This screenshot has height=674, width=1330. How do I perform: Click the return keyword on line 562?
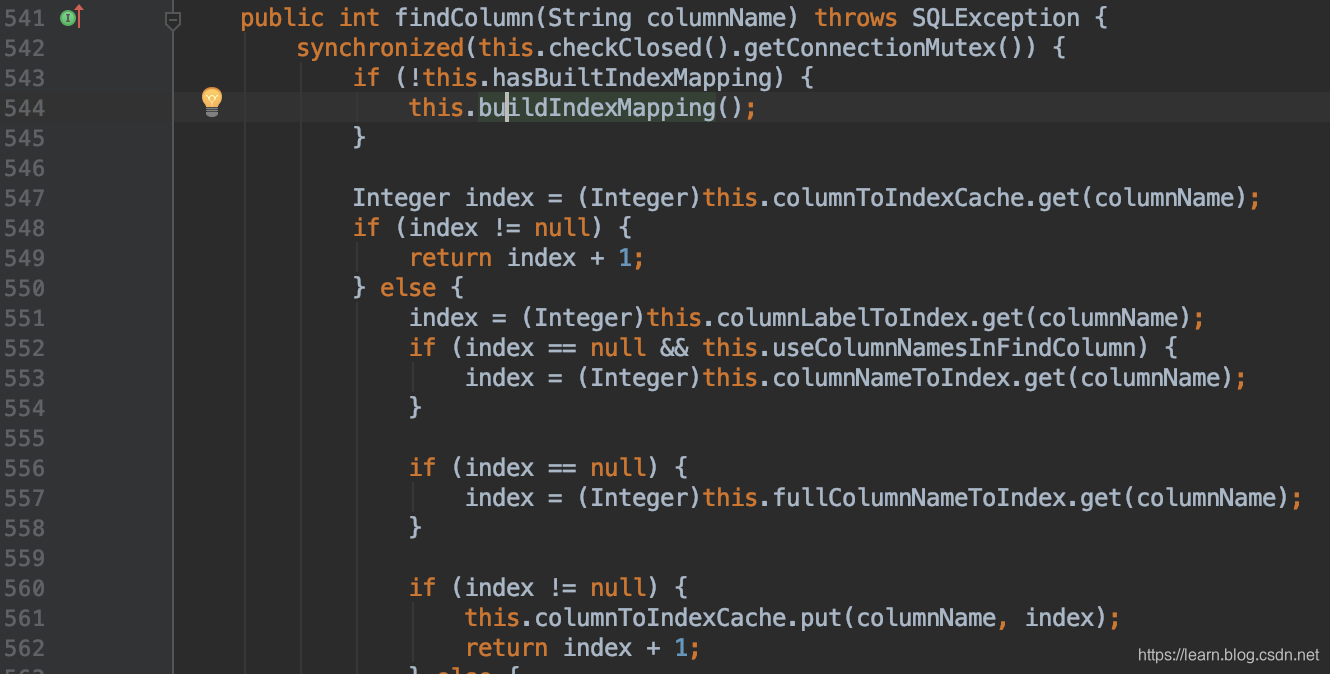[x=506, y=648]
